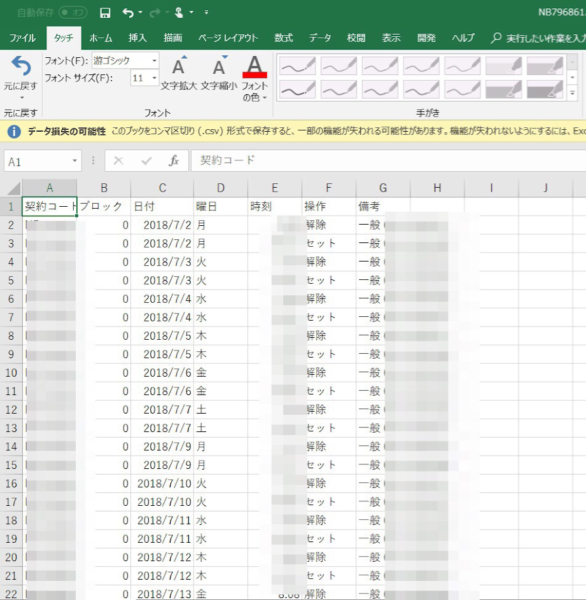This screenshot has width=586, height=600.
Task: Click the Select All corner triangle
Action: tap(13, 188)
